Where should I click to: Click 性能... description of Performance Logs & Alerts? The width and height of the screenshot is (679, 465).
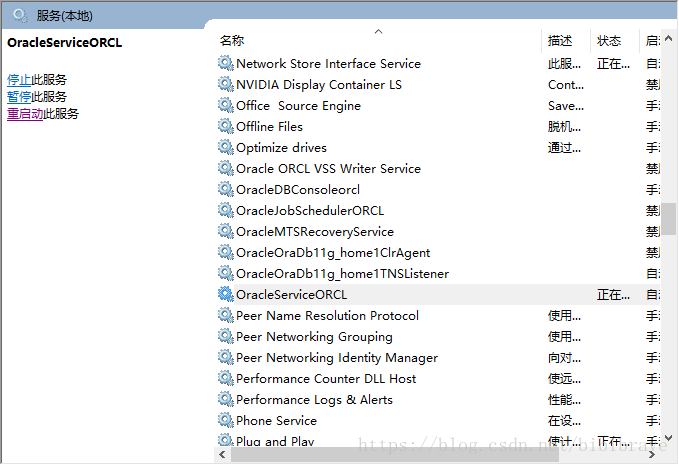tap(564, 400)
